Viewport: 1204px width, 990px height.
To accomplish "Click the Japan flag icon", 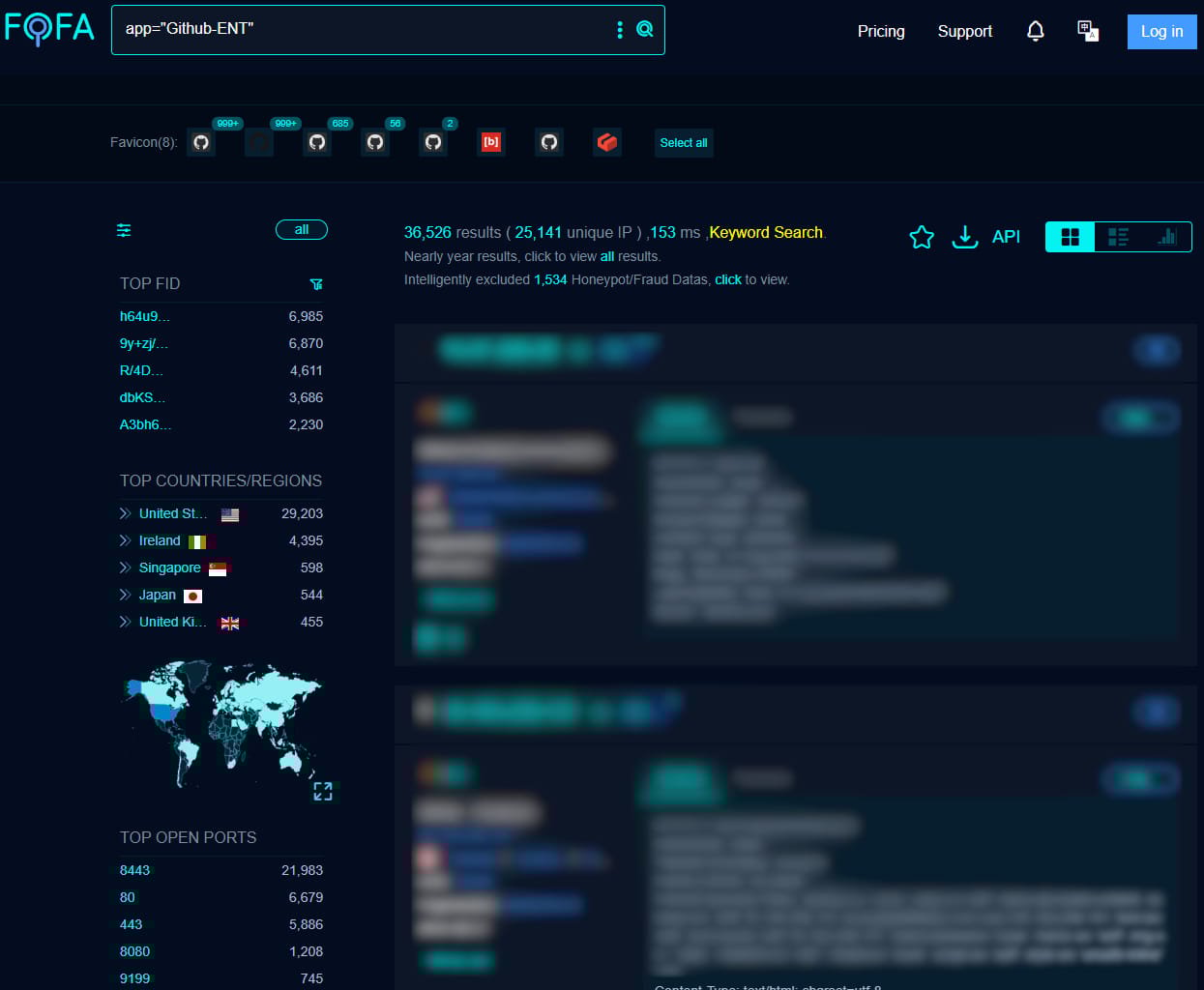I will coord(192,596).
